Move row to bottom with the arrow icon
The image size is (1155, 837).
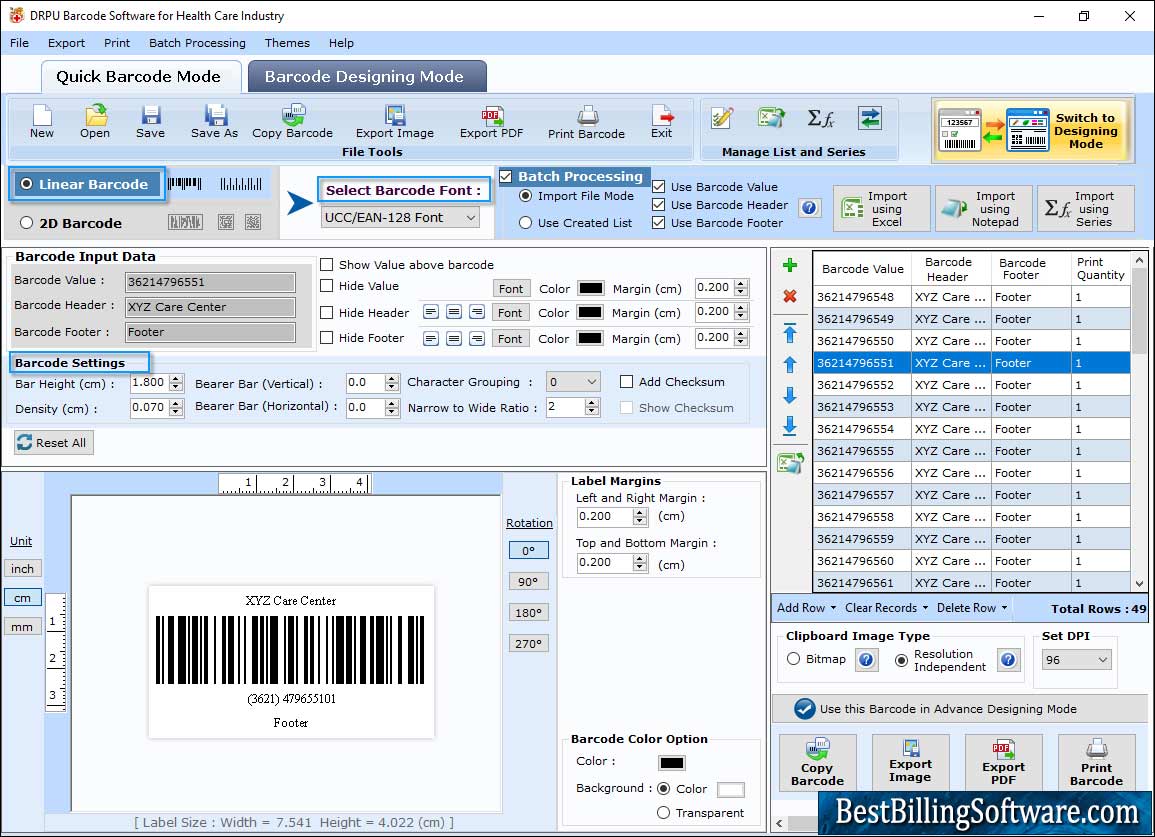point(790,426)
